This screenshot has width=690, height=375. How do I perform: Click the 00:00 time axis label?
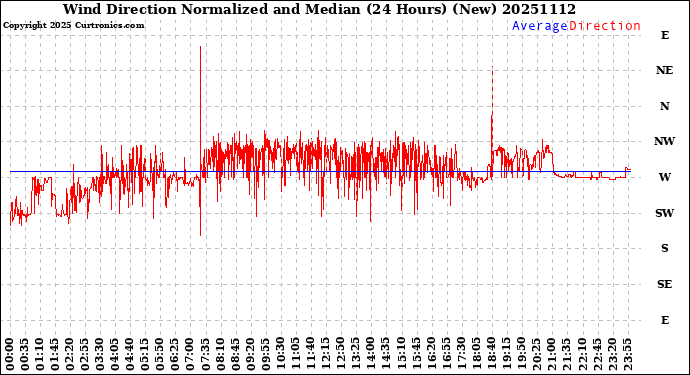click(x=10, y=354)
